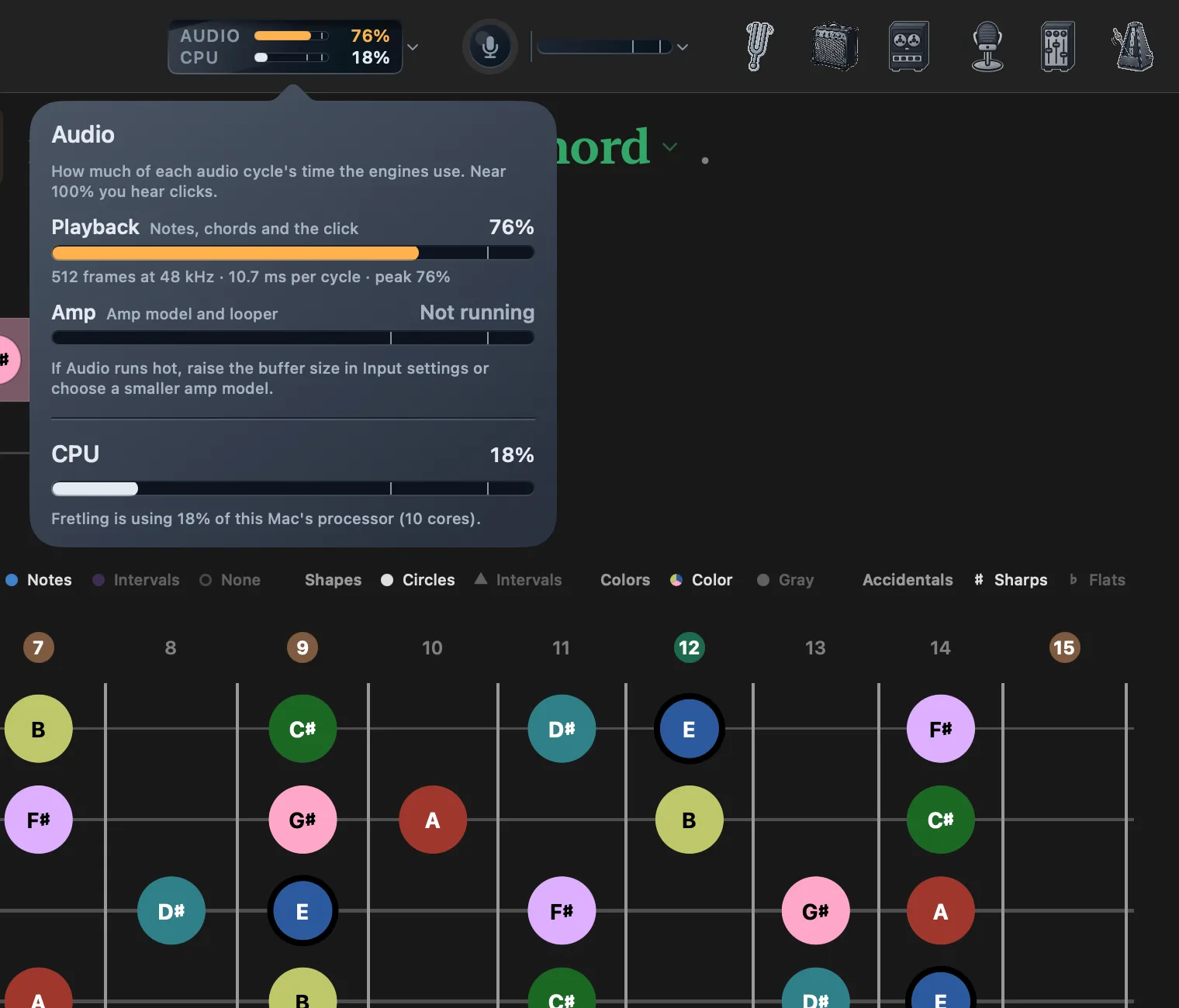1179x1008 pixels.
Task: Click the E note circle at fret 12, top string
Action: pos(689,729)
